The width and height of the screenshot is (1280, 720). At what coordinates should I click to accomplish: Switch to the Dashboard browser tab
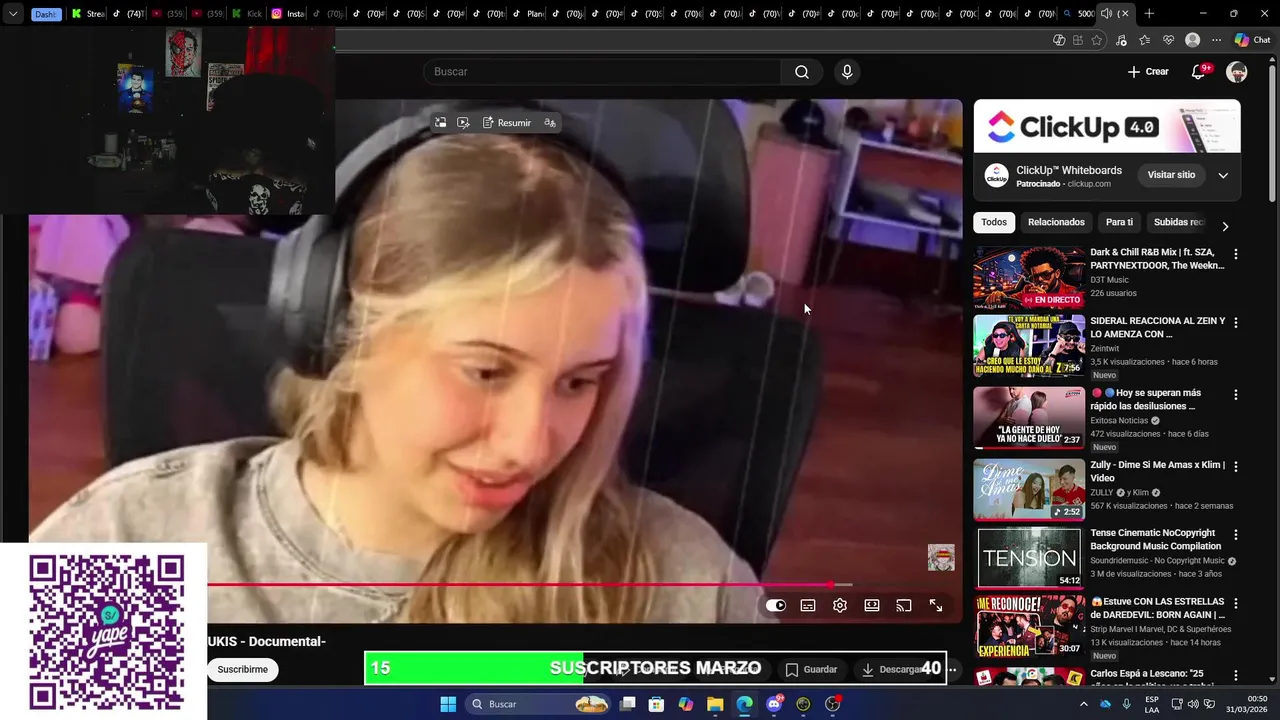click(x=45, y=14)
